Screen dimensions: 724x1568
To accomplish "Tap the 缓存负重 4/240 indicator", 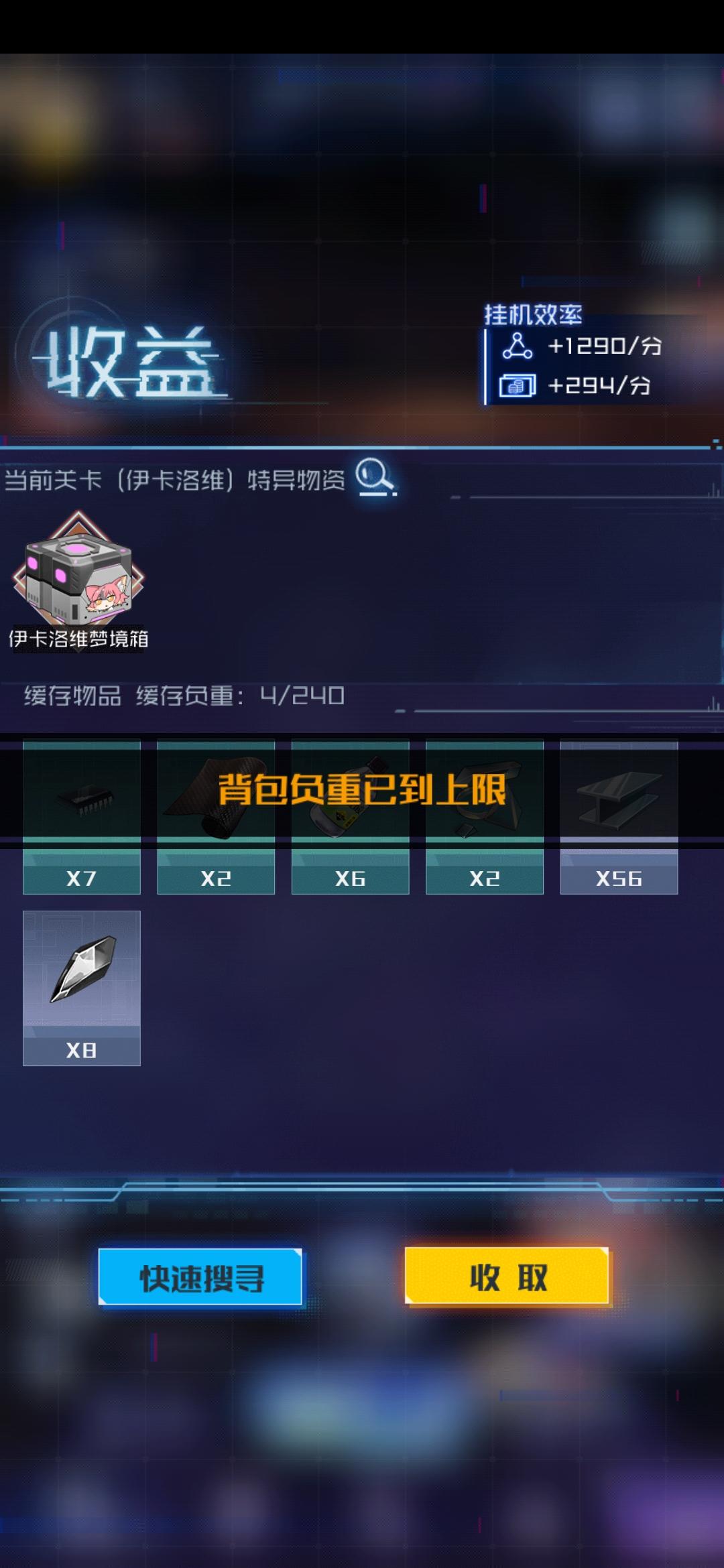I will click(x=240, y=696).
